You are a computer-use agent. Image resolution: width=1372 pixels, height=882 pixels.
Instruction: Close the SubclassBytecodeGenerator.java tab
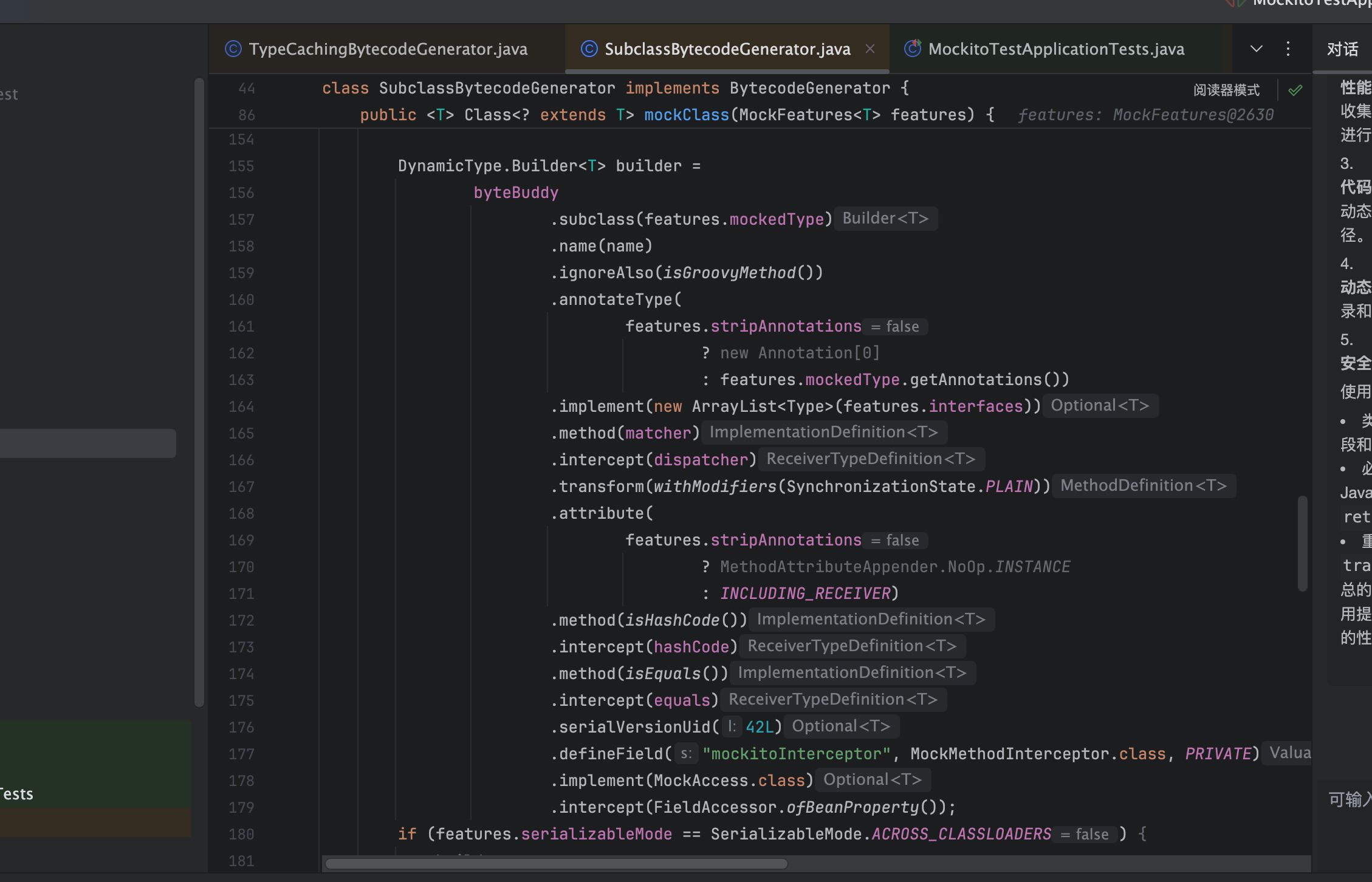[x=870, y=49]
